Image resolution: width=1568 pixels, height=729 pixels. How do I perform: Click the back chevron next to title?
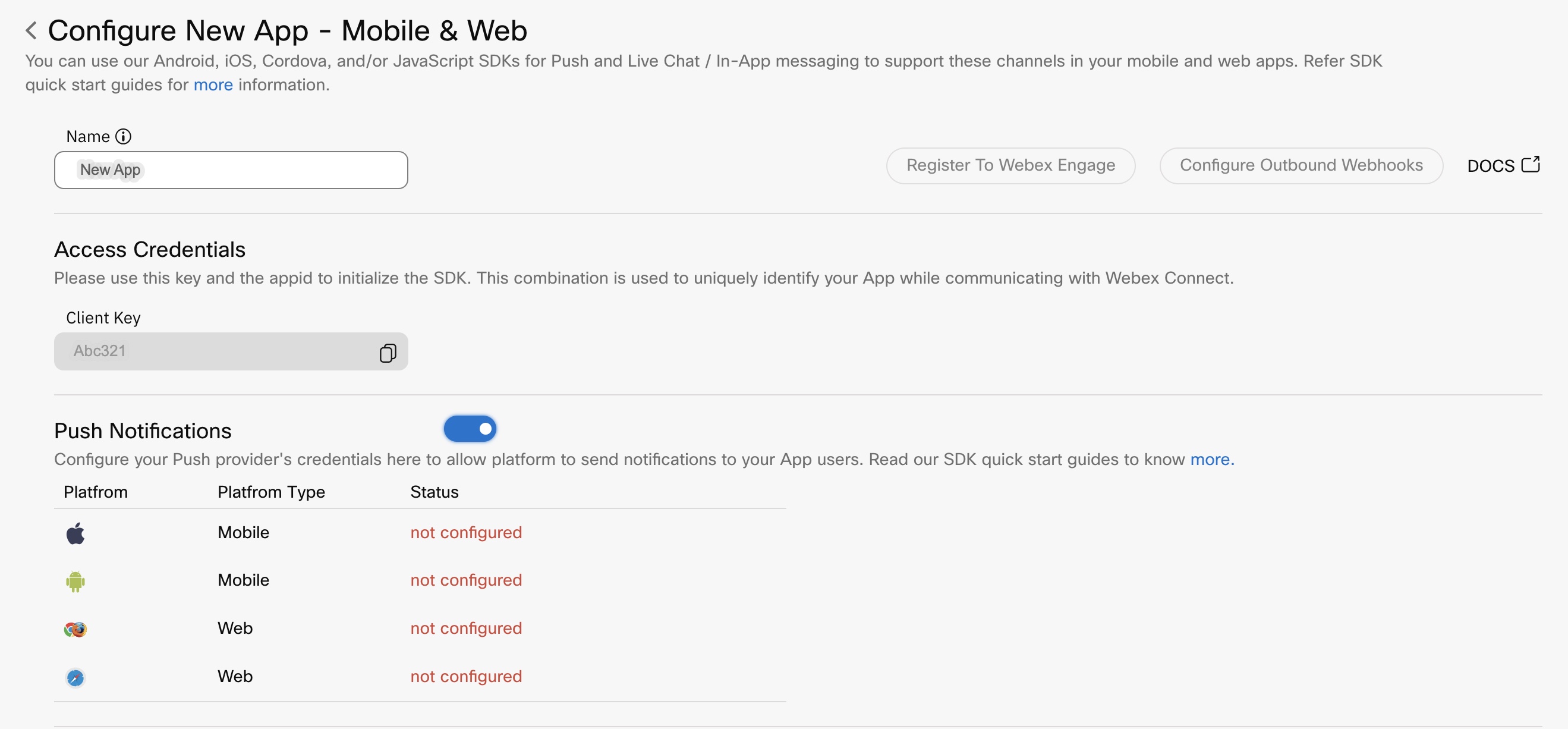click(x=32, y=30)
